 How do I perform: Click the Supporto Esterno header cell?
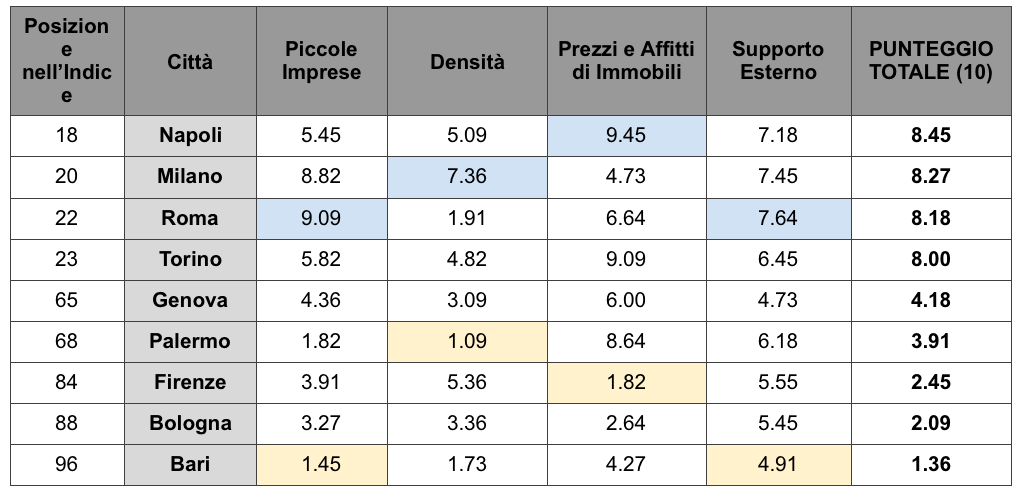tap(778, 62)
